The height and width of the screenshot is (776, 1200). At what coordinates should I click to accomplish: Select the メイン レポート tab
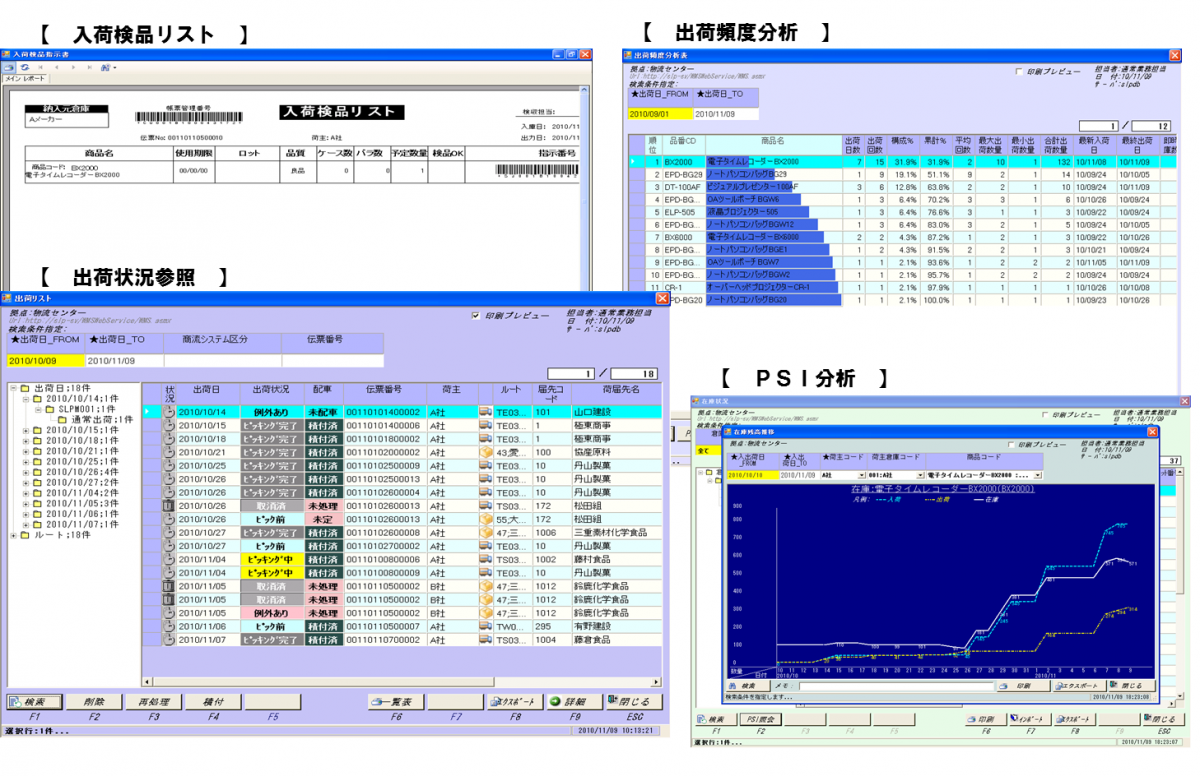point(24,77)
